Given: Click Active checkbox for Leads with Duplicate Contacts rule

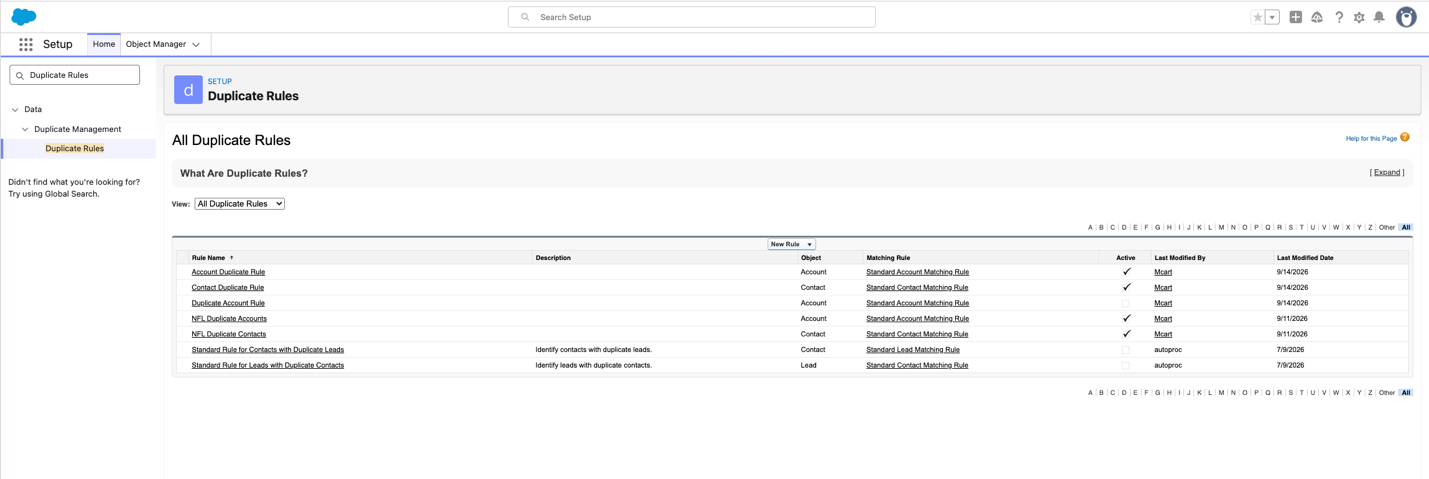Looking at the screenshot, I should click(x=1126, y=365).
